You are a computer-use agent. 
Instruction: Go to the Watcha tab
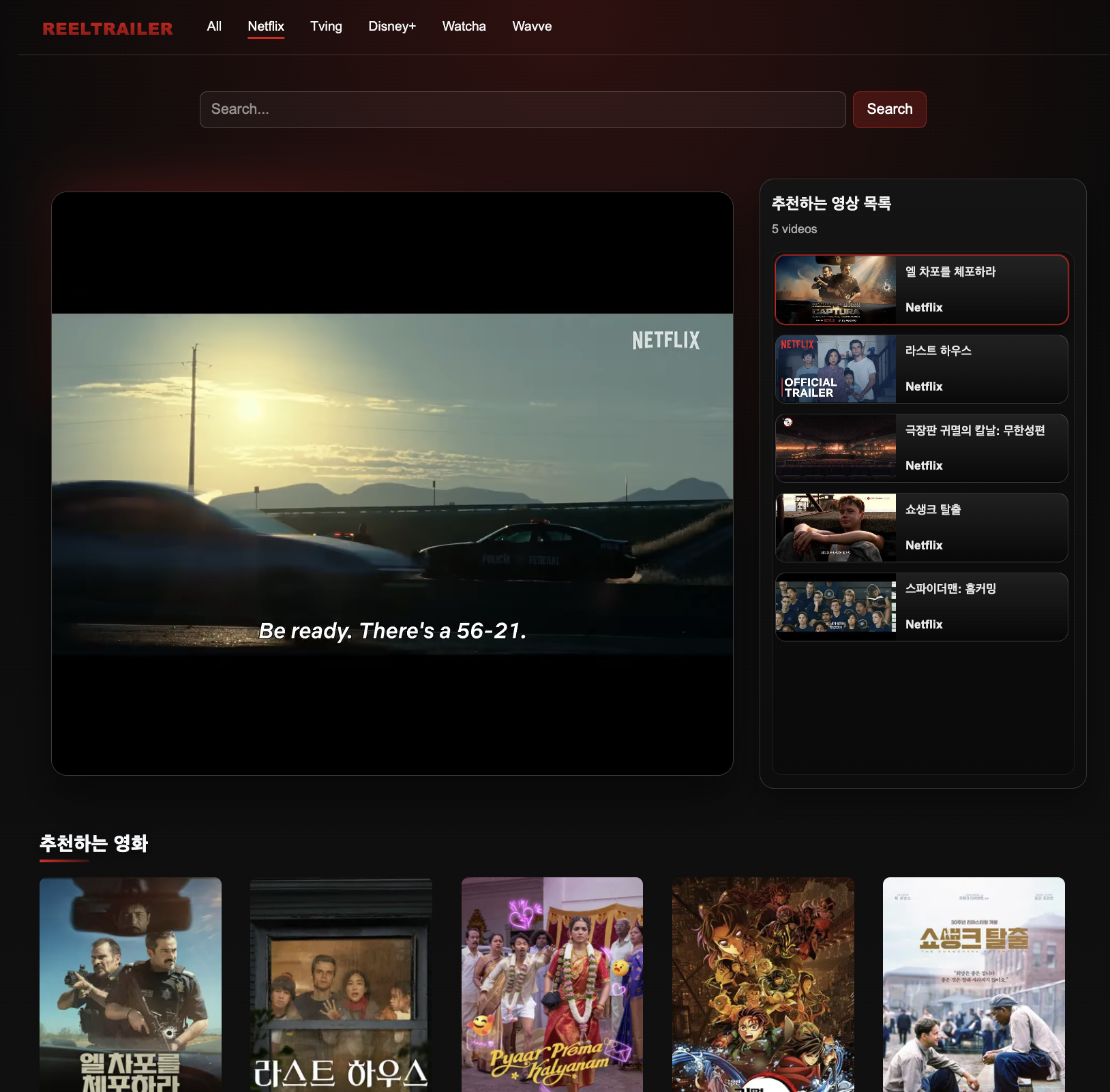pyautogui.click(x=464, y=27)
